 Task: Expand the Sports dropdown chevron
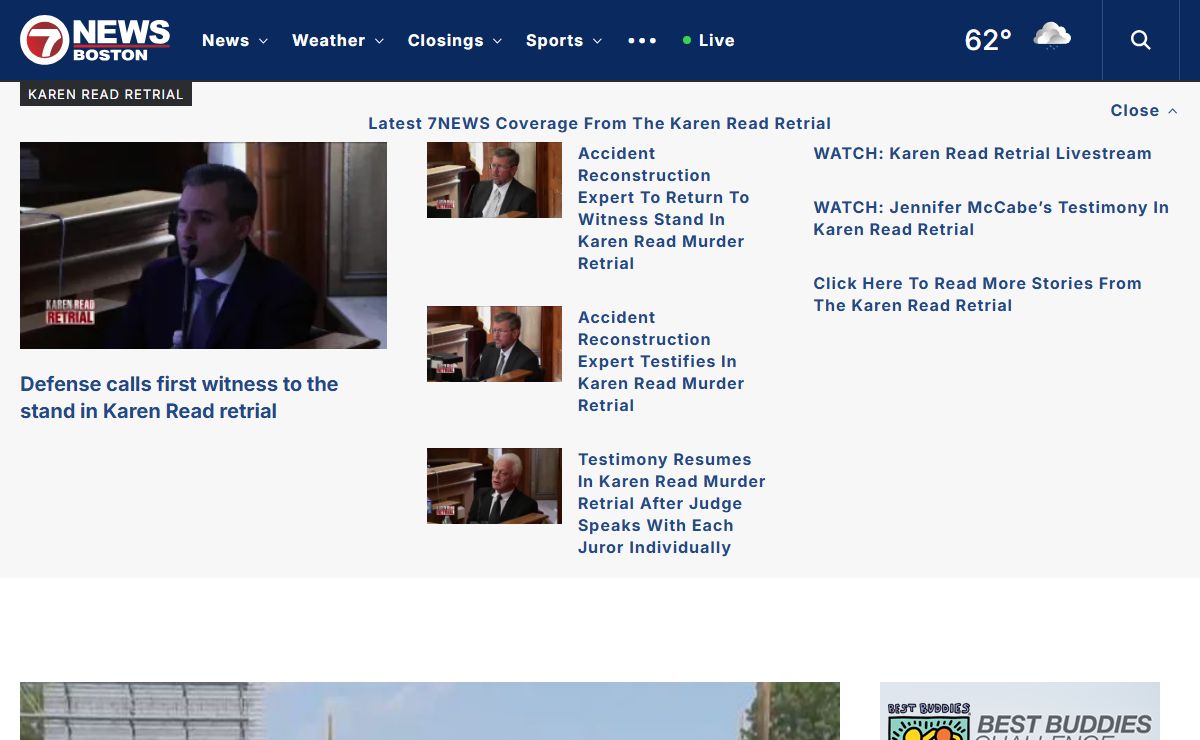[597, 41]
